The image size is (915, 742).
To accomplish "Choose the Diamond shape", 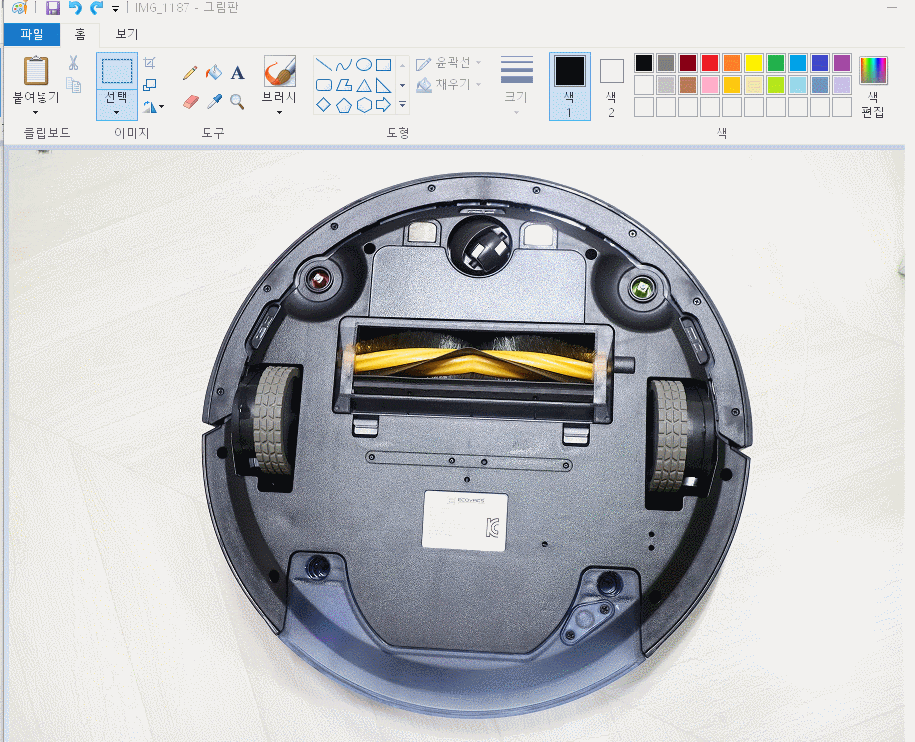I will pos(323,105).
